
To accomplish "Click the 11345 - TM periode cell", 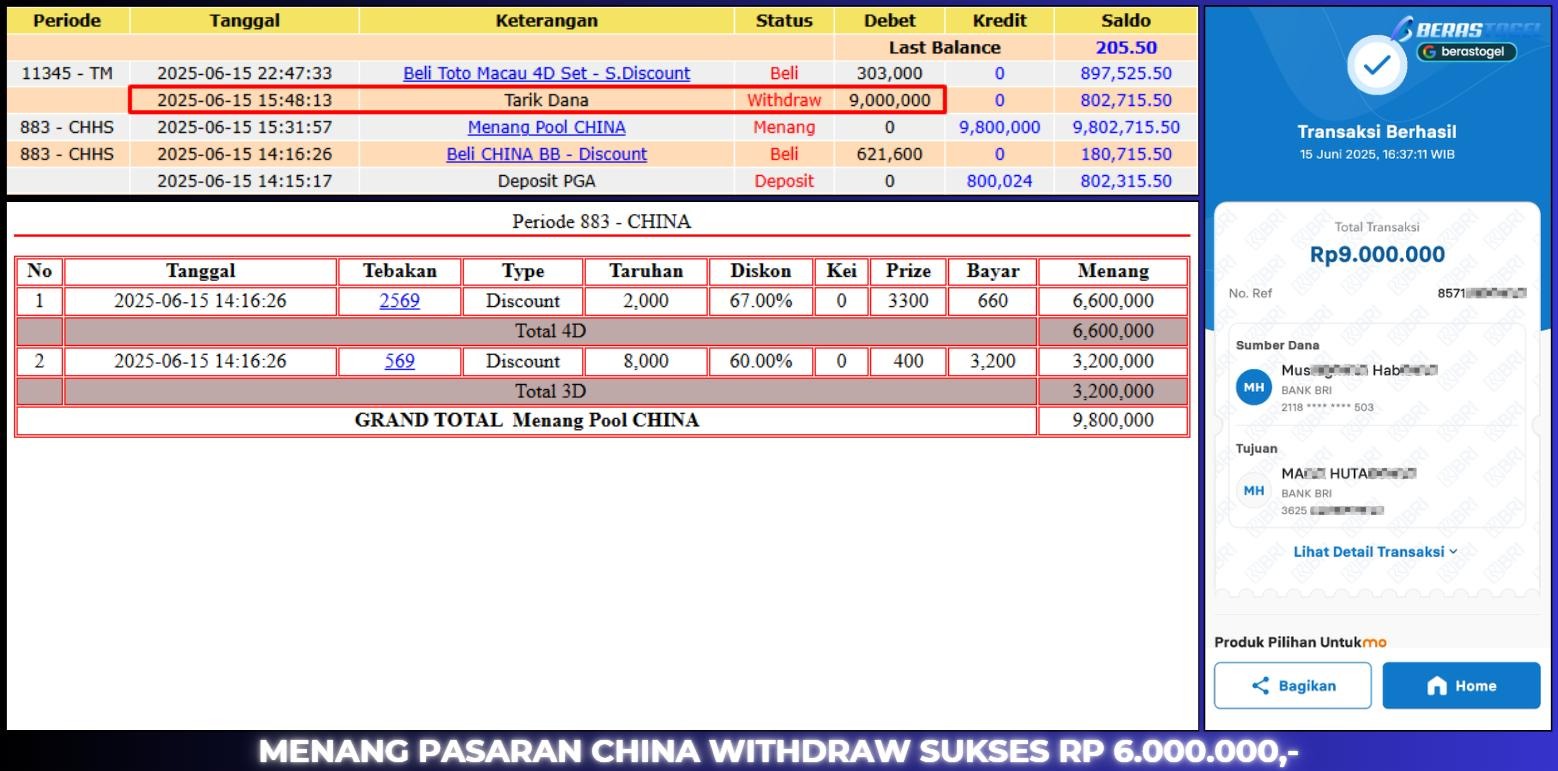I will tap(68, 73).
